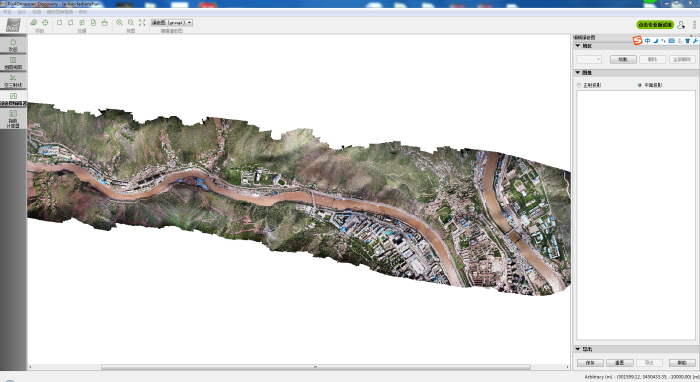Open the first menu bar item
The image size is (700, 382).
[7, 12]
